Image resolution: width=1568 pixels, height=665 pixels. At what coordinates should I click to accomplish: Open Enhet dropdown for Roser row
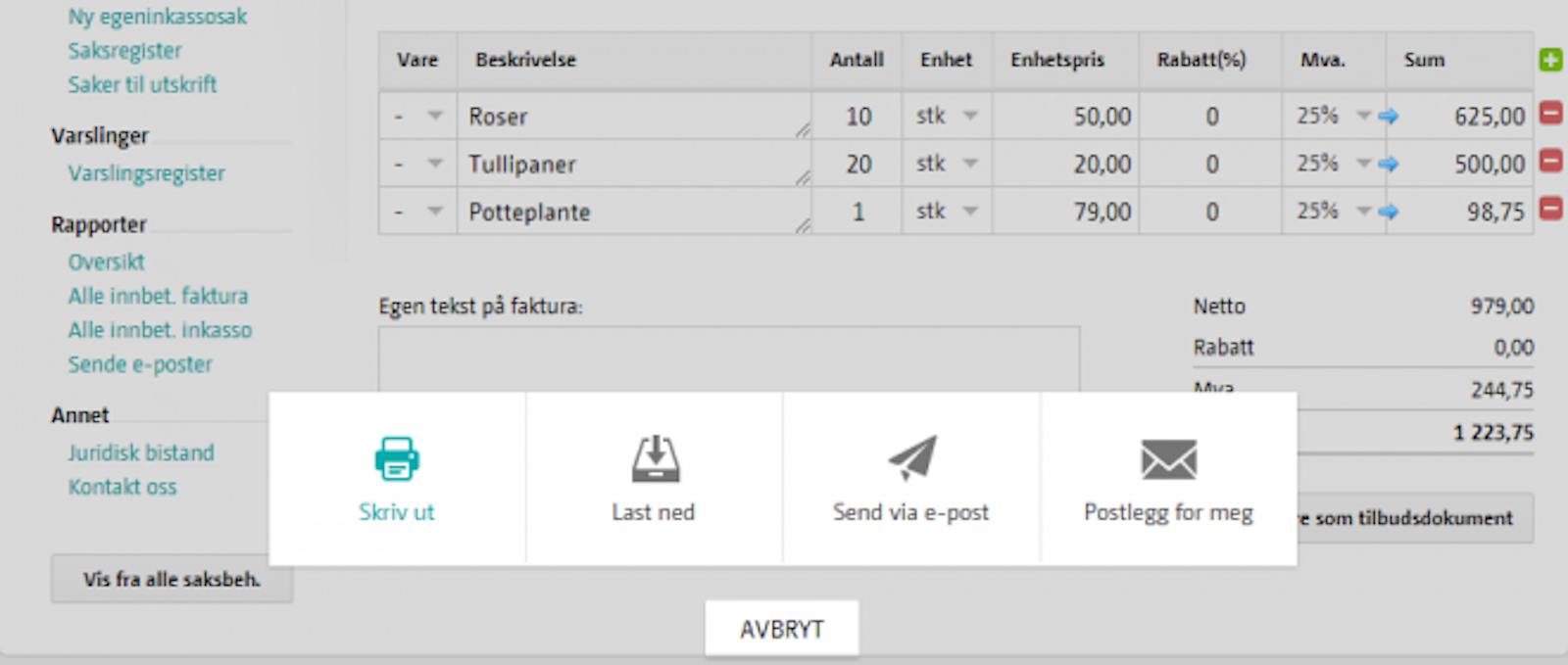(970, 116)
